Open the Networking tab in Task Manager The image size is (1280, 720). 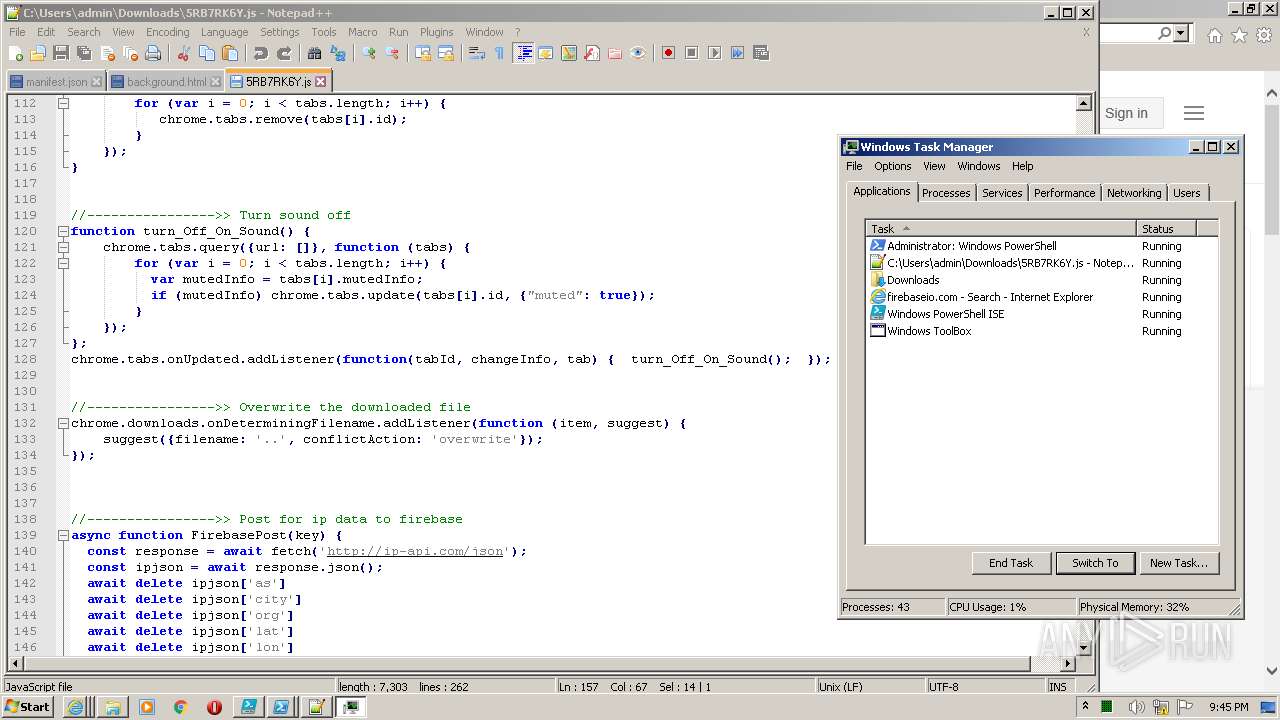click(1134, 193)
